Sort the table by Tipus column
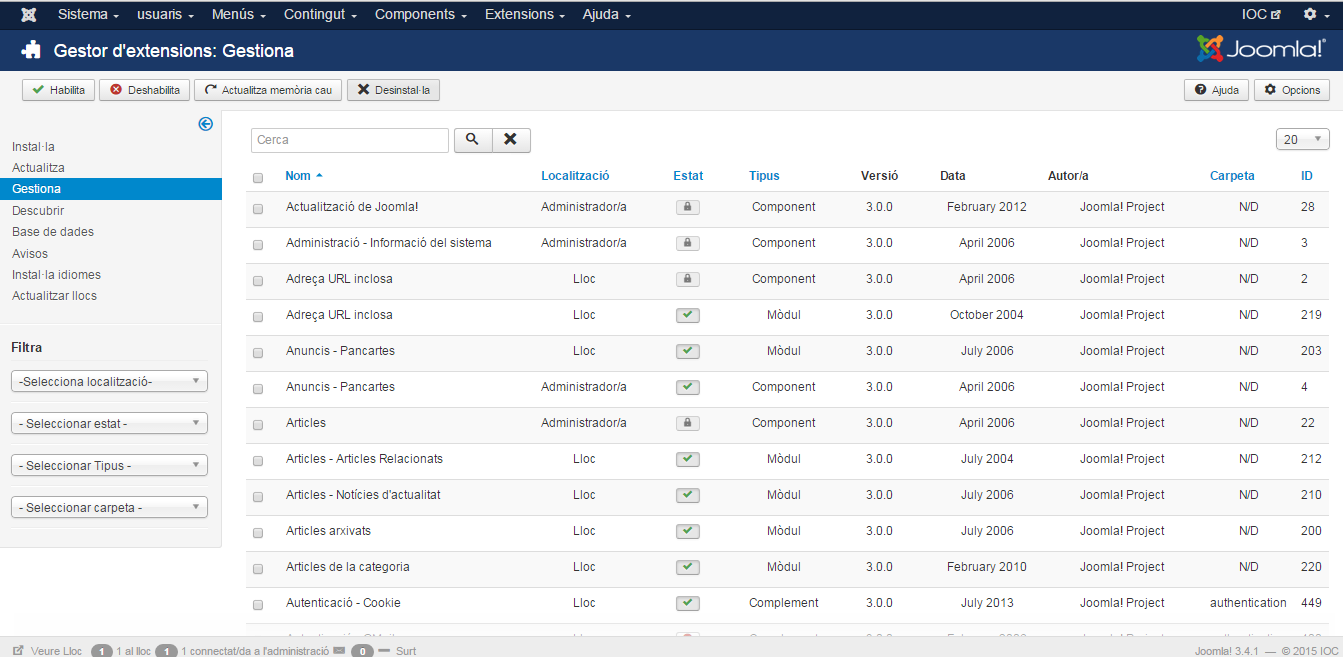Viewport: 1343px width, 657px height. click(x=764, y=176)
